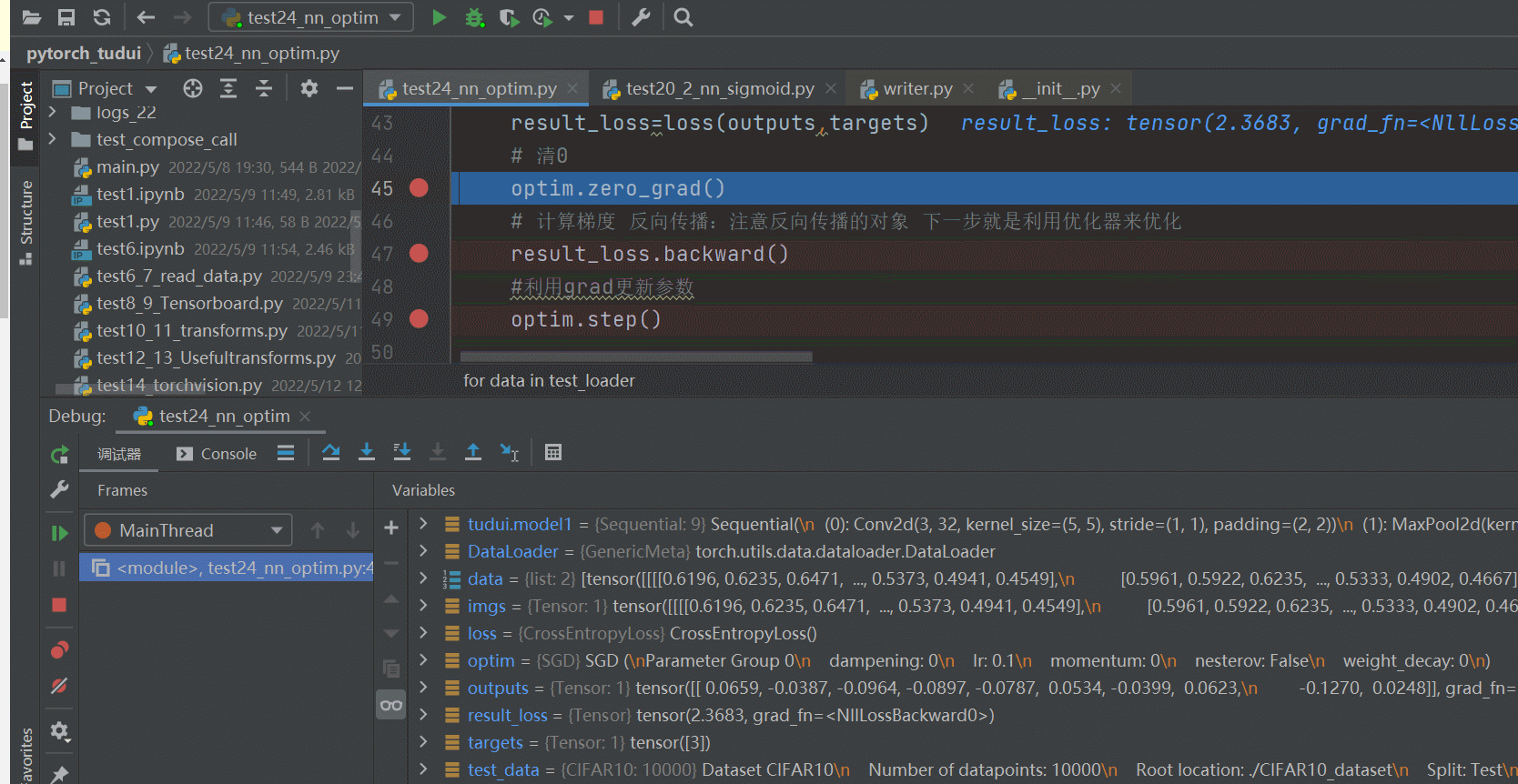Switch to test20_2_nn_sigmoid.py tab

[x=719, y=89]
